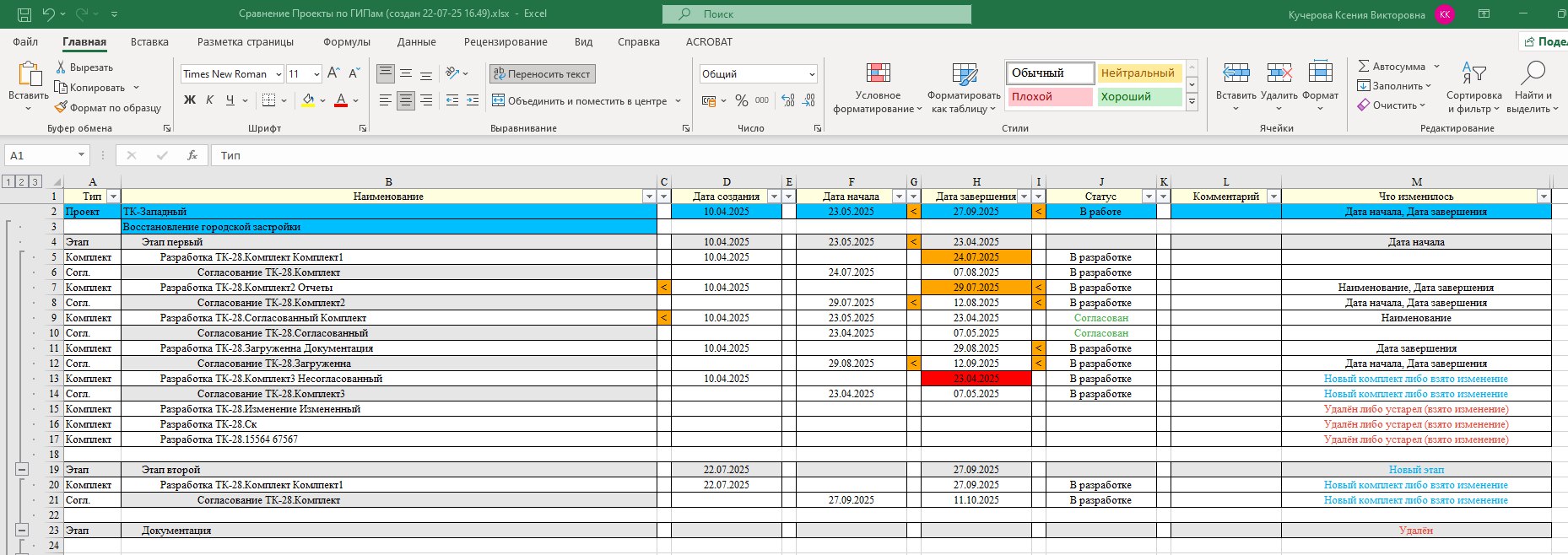Click the Undo arrow icon

pyautogui.click(x=48, y=14)
